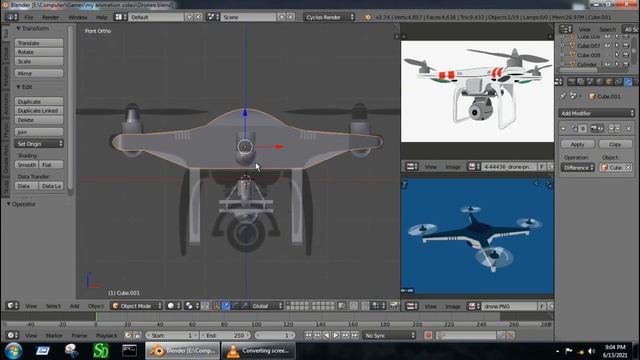The image size is (640, 360).
Task: Open the 3D viewport editor type selector
Action: 12,306
